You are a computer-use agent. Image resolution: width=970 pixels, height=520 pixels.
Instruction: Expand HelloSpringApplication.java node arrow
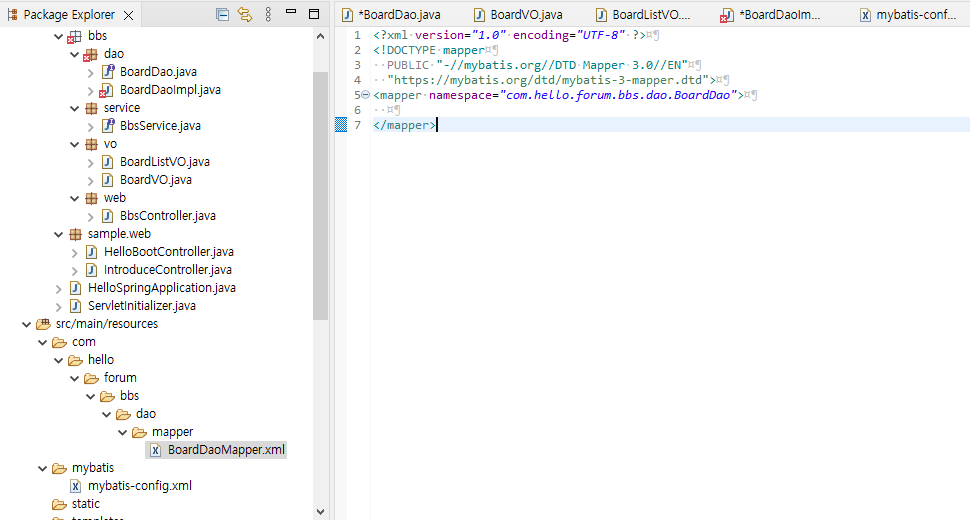[59, 288]
